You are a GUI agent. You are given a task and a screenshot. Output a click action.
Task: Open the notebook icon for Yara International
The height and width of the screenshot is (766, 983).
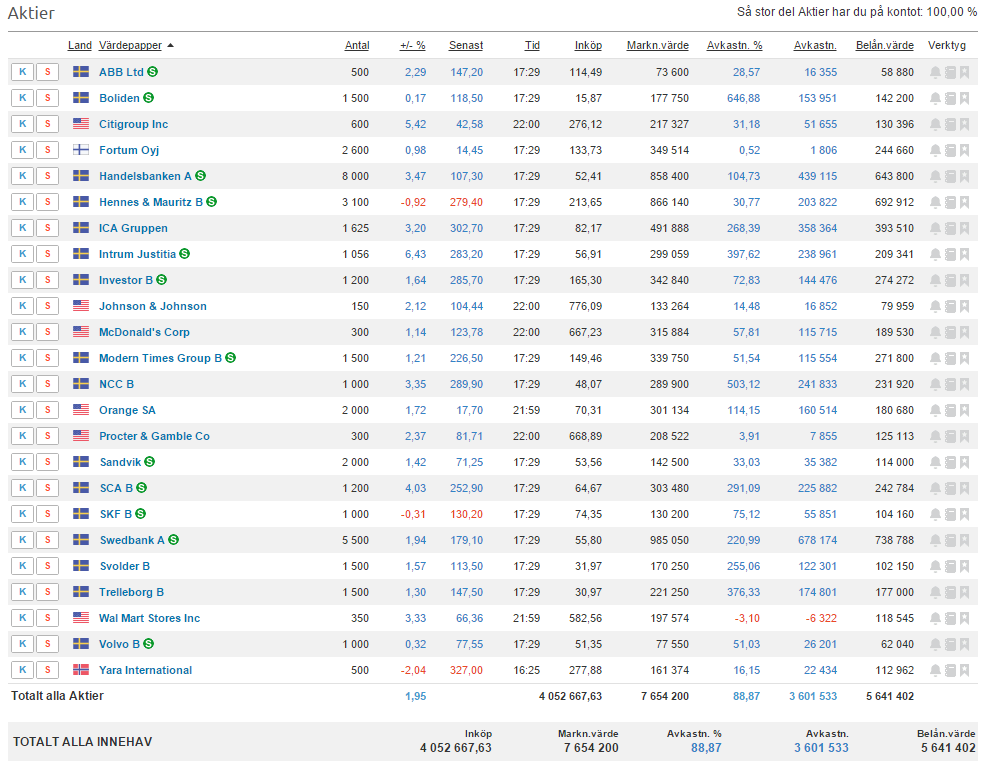click(950, 671)
